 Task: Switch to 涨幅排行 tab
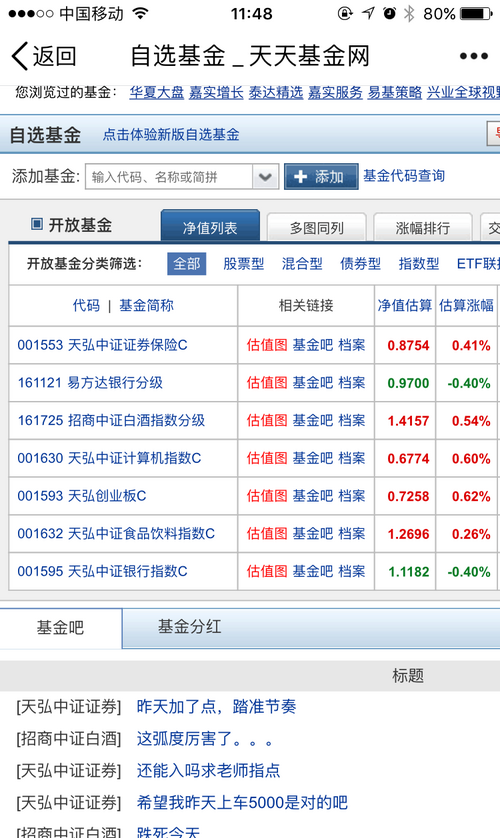tap(423, 228)
